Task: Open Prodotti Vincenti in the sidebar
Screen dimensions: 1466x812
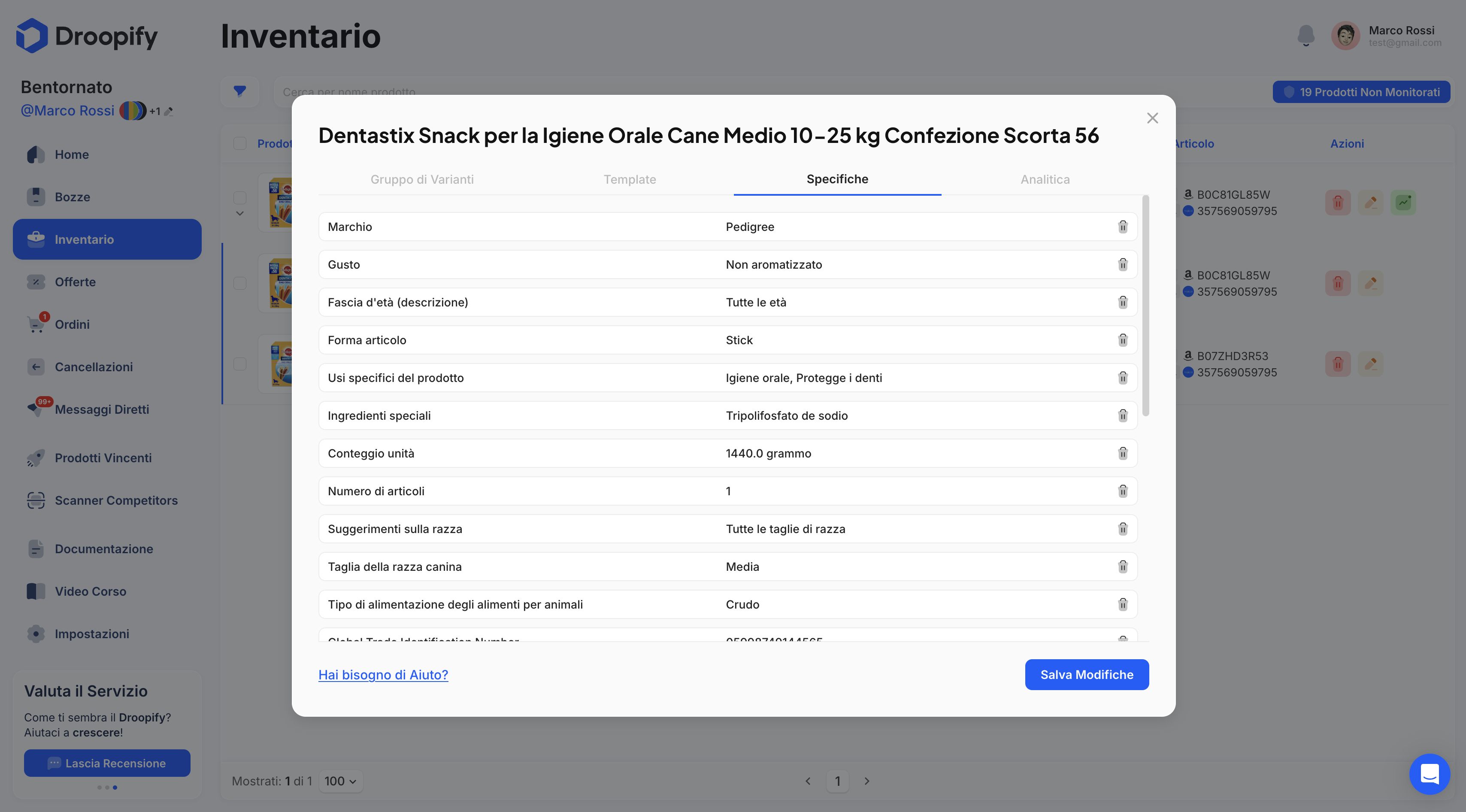Action: (x=107, y=458)
